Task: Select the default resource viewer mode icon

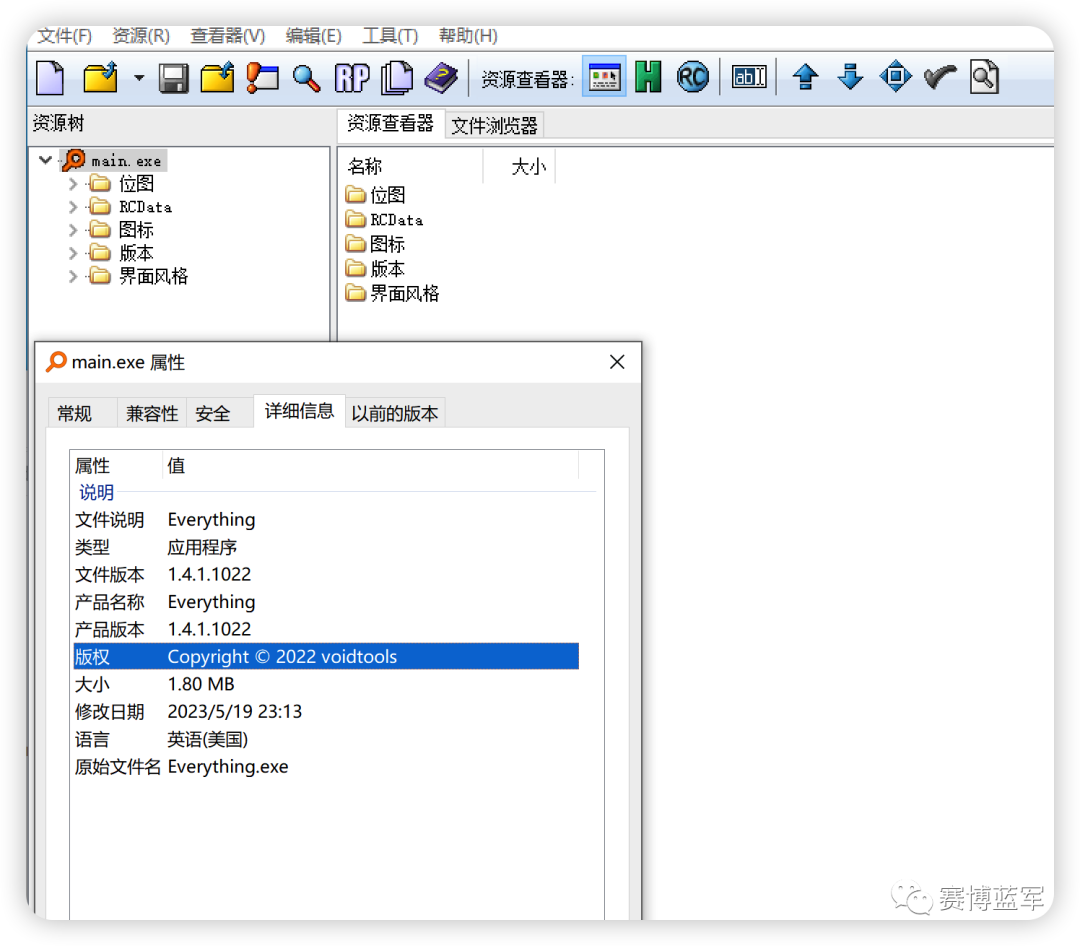Action: click(604, 76)
